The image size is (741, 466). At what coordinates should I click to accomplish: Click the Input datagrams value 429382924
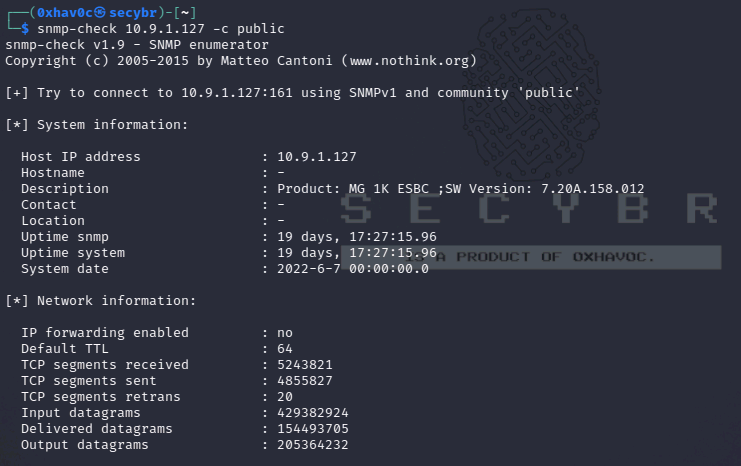(312, 413)
